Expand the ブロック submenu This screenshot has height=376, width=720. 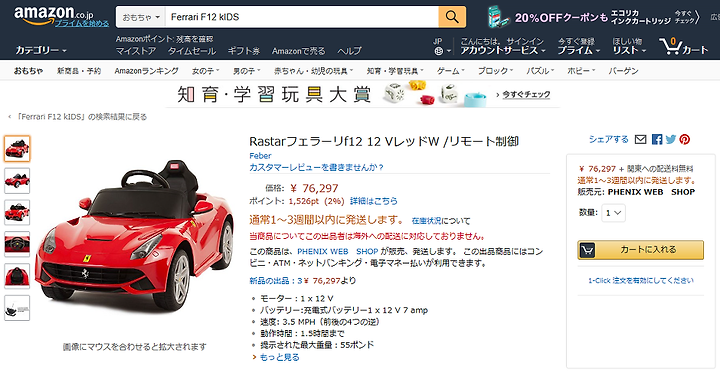click(495, 71)
